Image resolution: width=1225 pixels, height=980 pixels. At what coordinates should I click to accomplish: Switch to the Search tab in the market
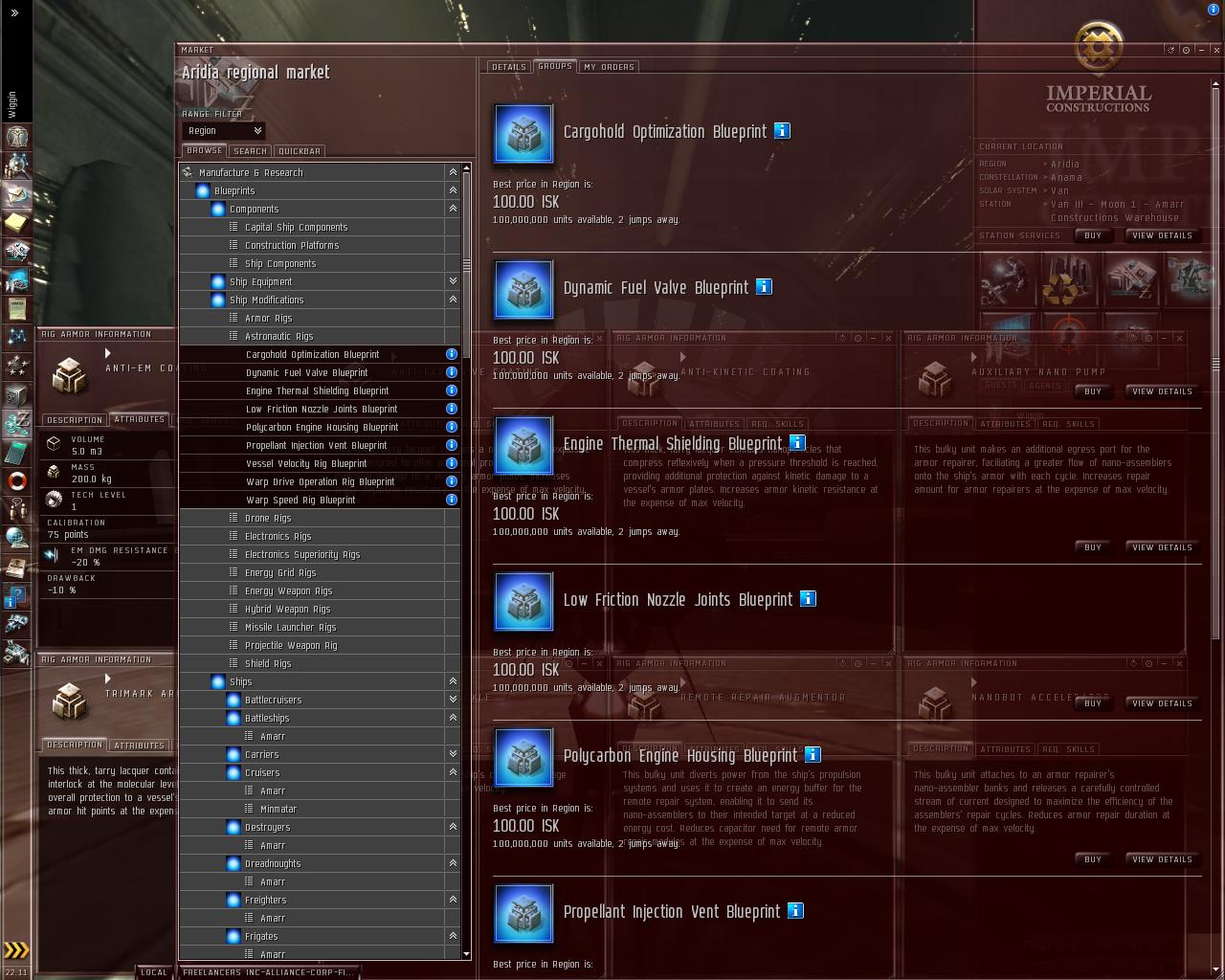pos(250,151)
